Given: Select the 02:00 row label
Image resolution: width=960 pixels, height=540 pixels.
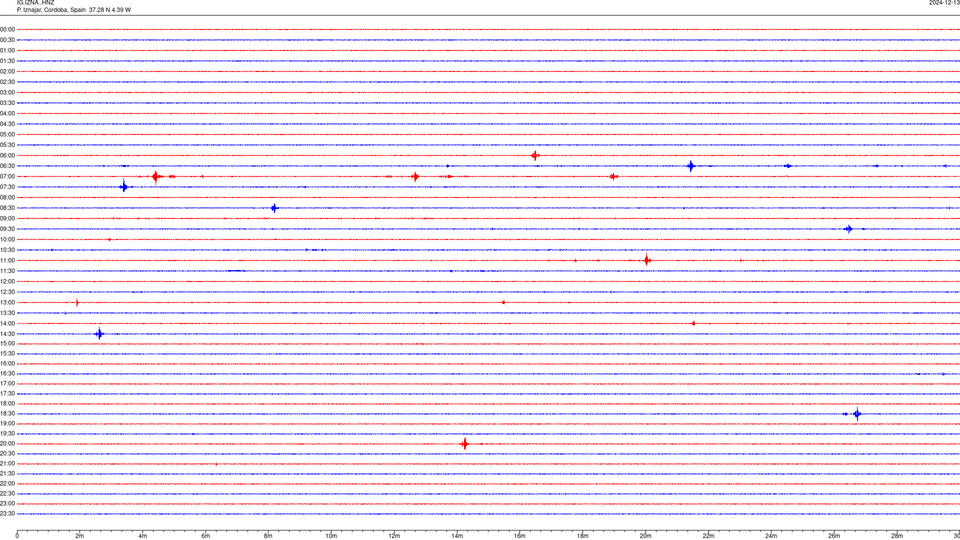Looking at the screenshot, I should tap(7, 72).
